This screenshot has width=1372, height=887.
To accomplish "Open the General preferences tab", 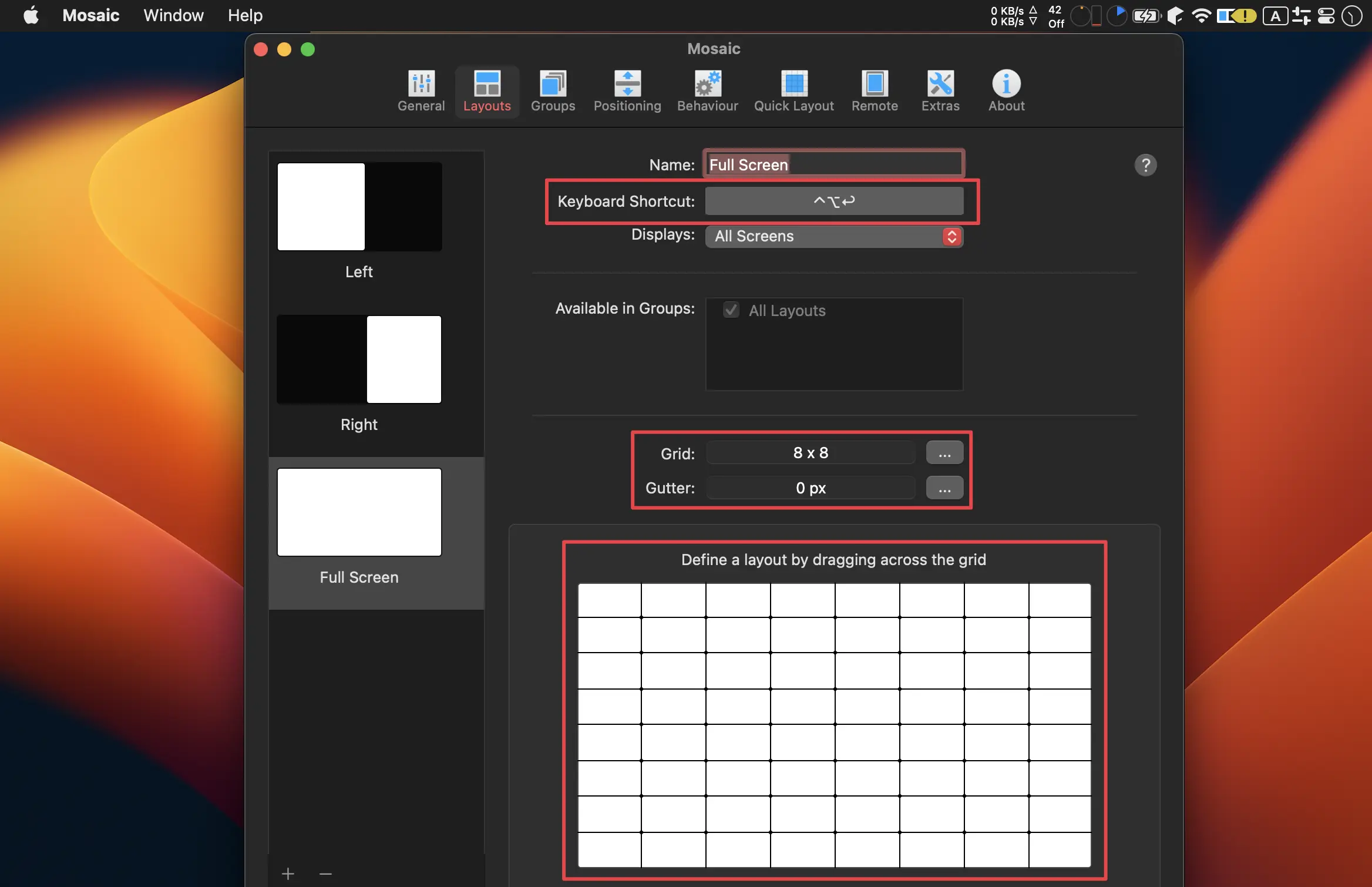I will [421, 92].
